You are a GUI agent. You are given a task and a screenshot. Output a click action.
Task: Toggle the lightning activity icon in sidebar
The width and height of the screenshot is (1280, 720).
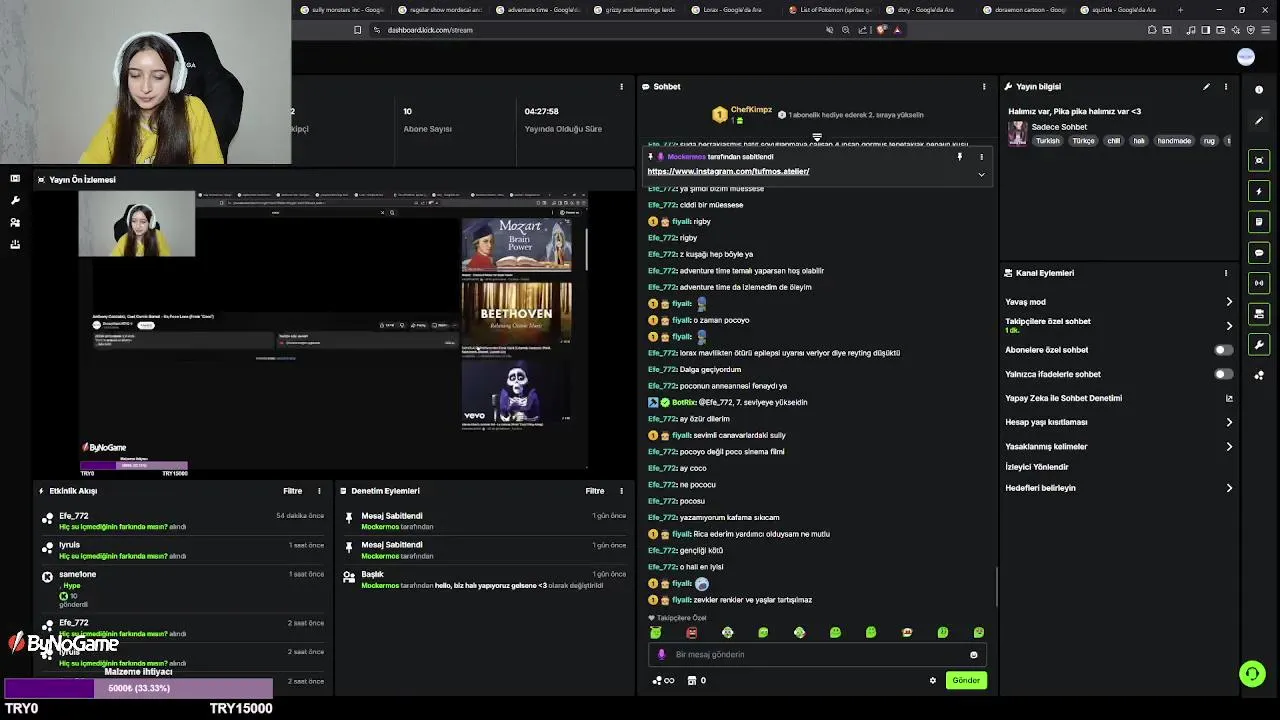[1259, 191]
